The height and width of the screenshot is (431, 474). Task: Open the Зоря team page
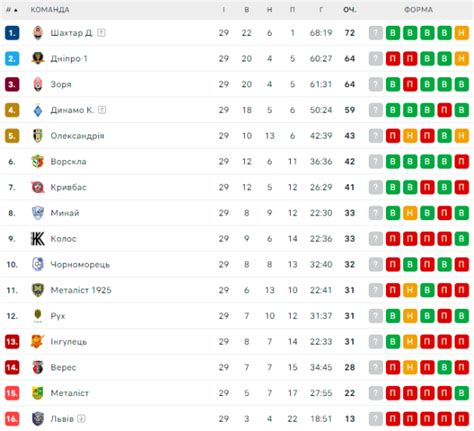(x=61, y=84)
